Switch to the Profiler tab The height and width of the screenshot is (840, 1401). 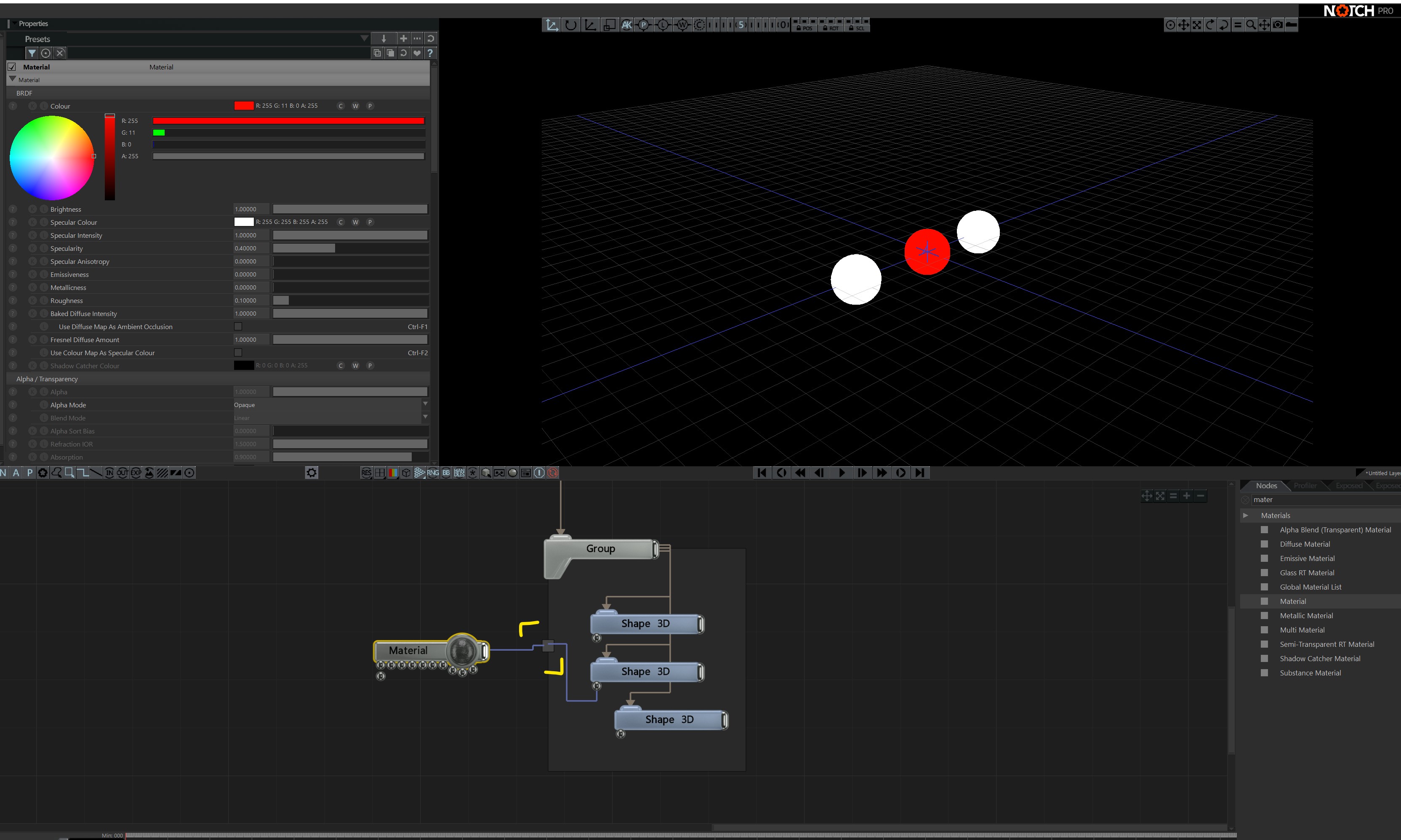[1305, 486]
